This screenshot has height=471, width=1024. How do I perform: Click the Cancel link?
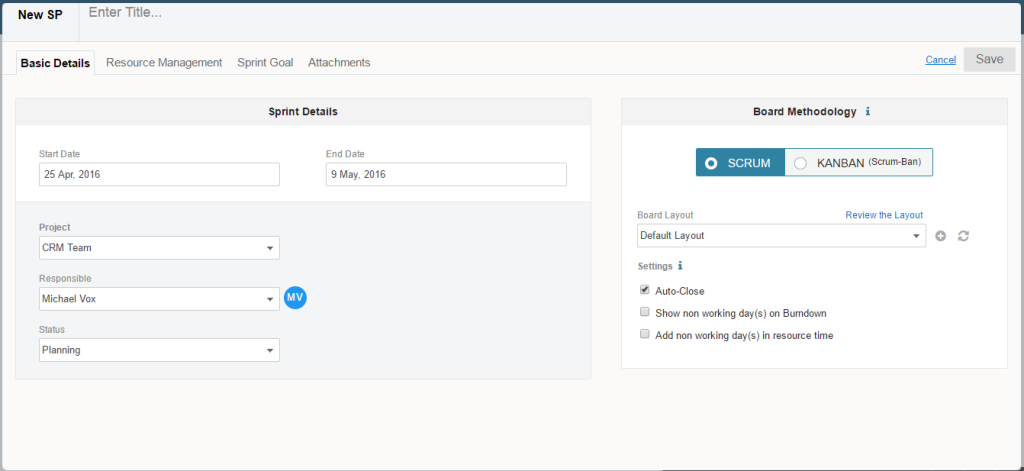[x=940, y=60]
